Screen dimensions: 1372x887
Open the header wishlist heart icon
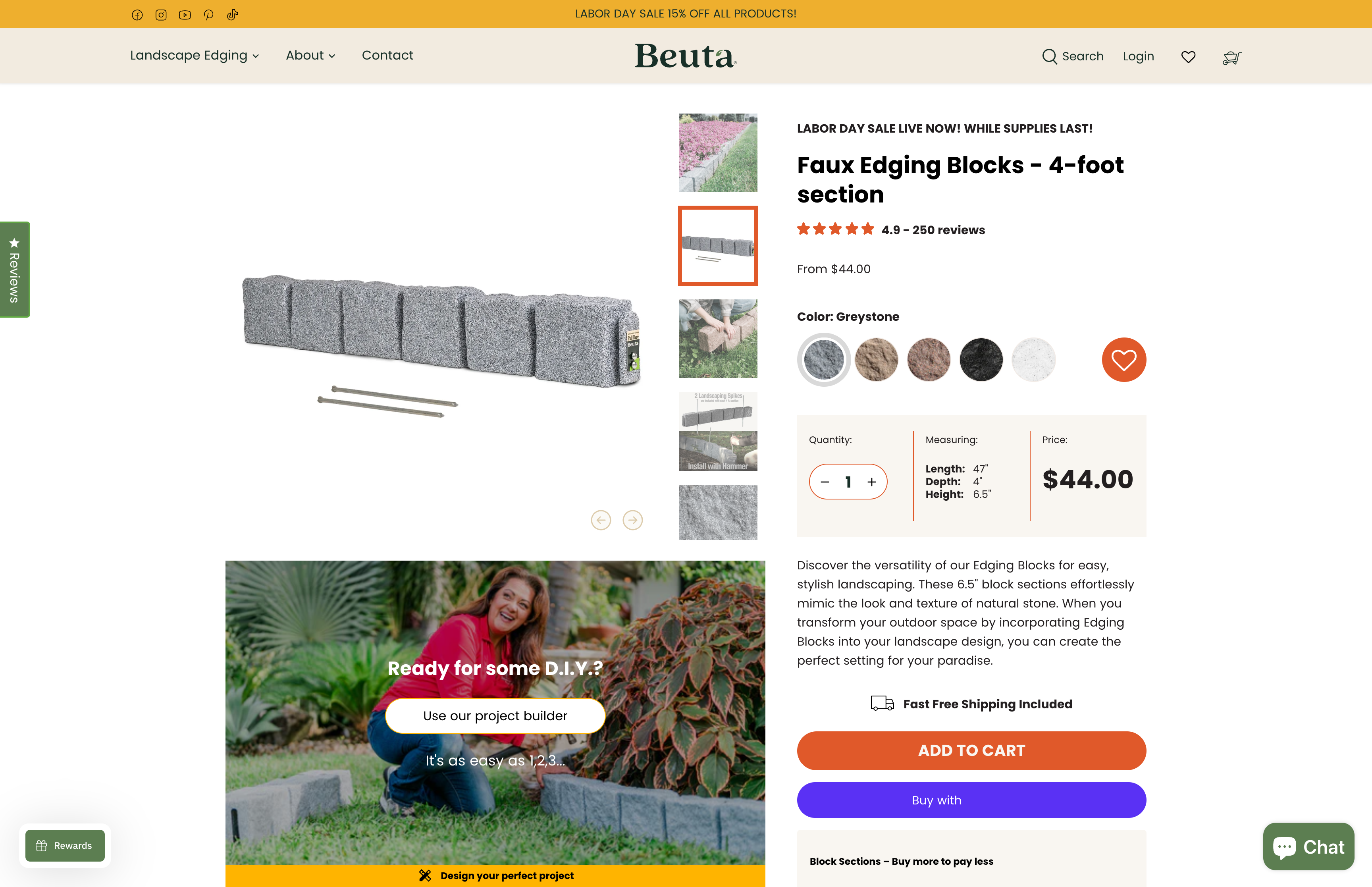point(1188,56)
